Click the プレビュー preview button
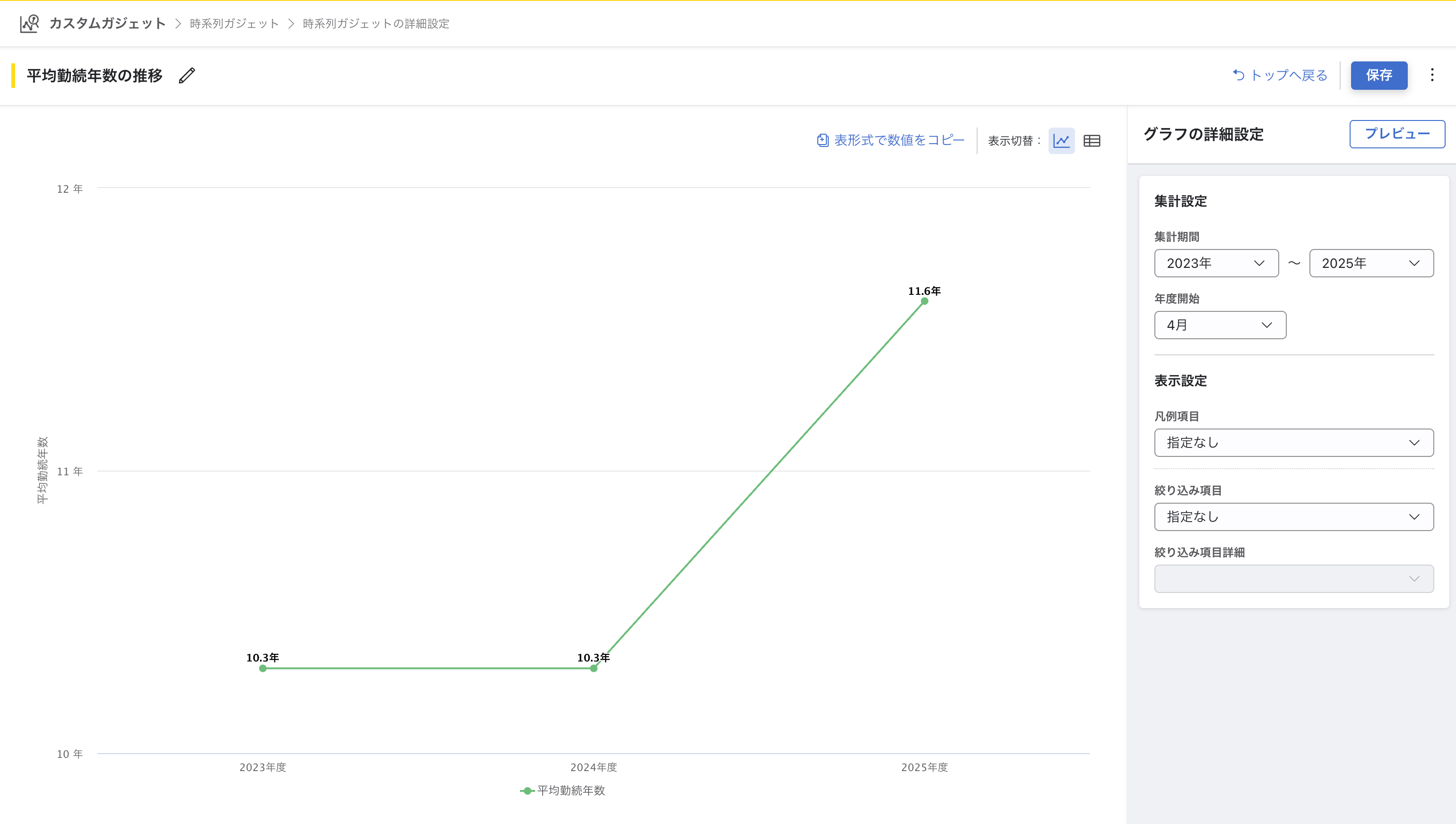Viewport: 1456px width, 824px height. 1396,134
